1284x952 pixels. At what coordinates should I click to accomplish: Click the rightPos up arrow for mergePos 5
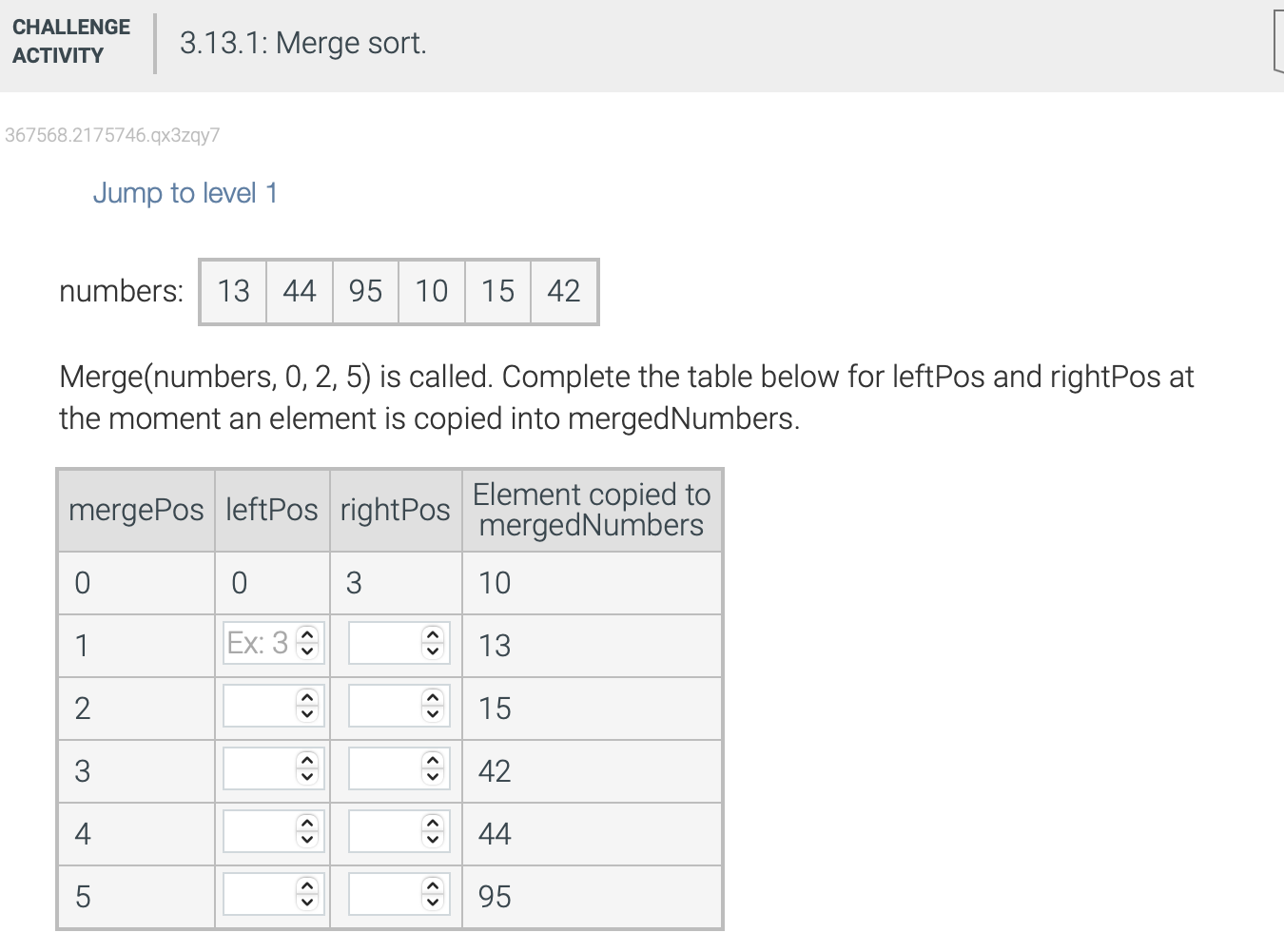(x=433, y=888)
